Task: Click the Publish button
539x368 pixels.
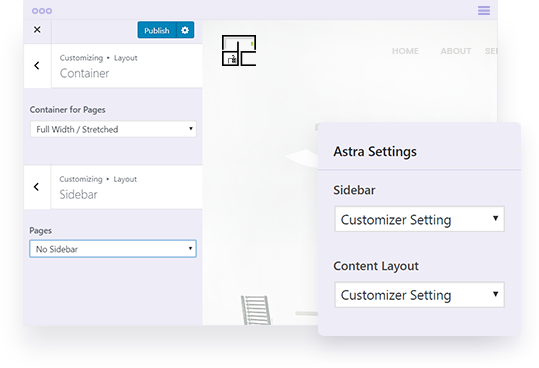Action: pyautogui.click(x=157, y=30)
